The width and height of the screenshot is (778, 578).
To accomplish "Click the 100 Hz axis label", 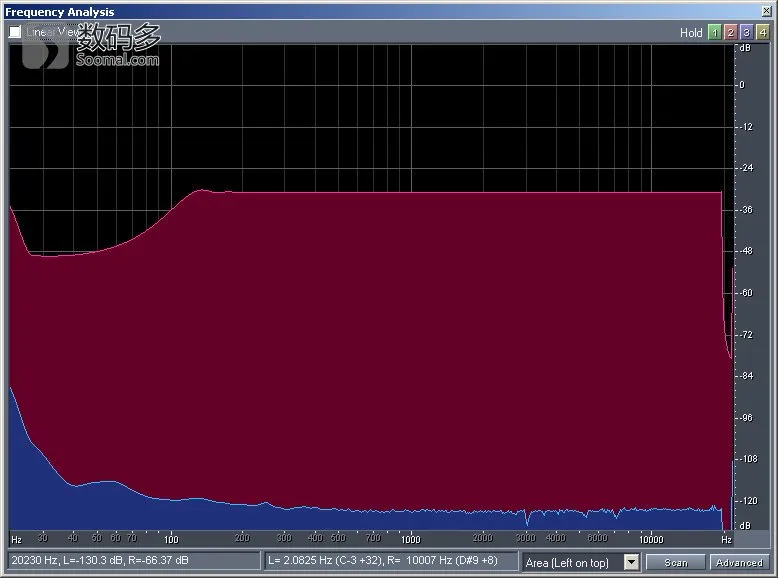I will coord(171,539).
